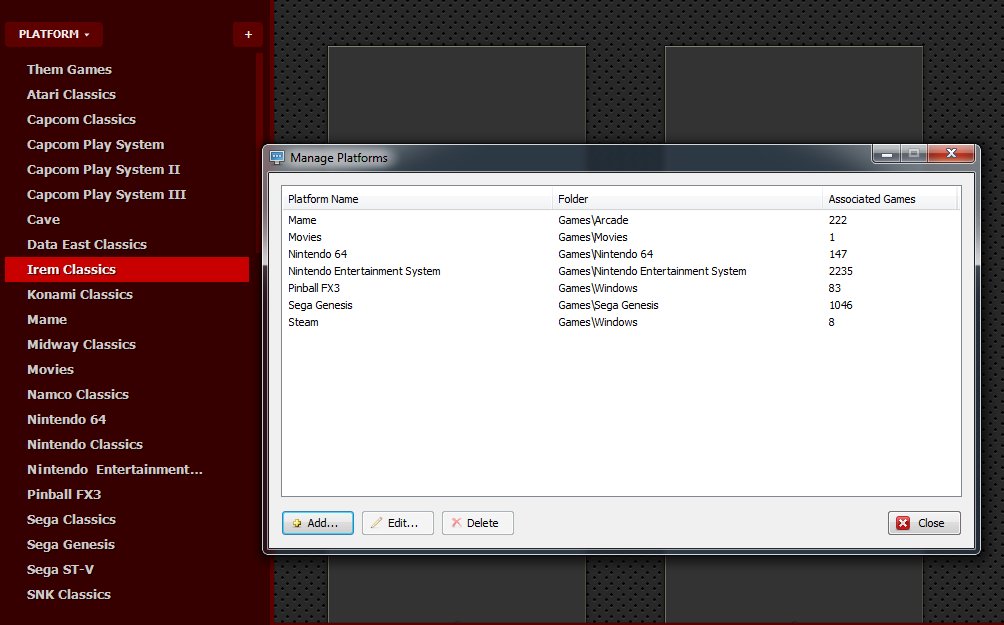Select Nintendo Entertainment System row in the table

[x=621, y=271]
